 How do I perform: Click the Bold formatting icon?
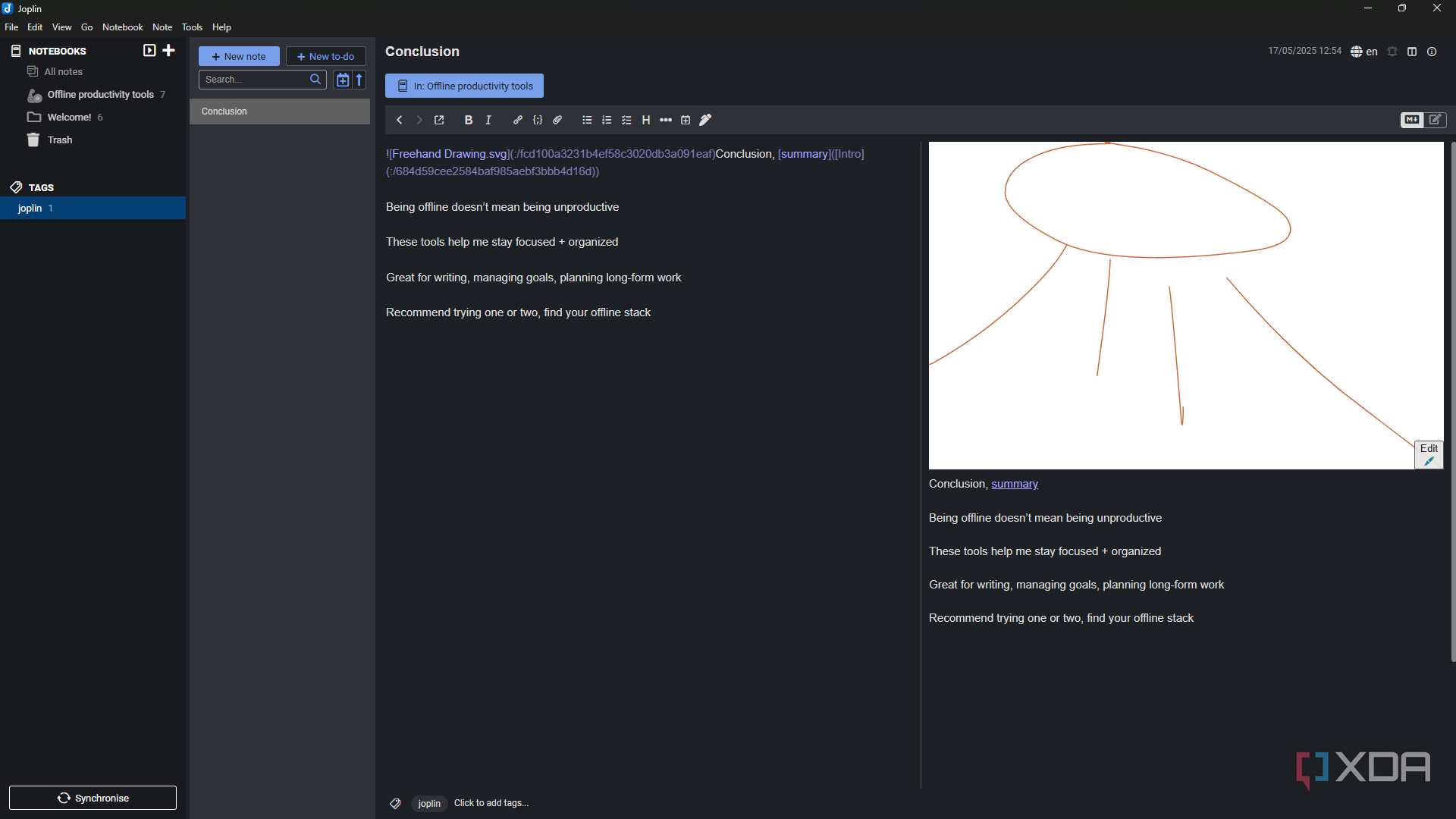coord(469,120)
